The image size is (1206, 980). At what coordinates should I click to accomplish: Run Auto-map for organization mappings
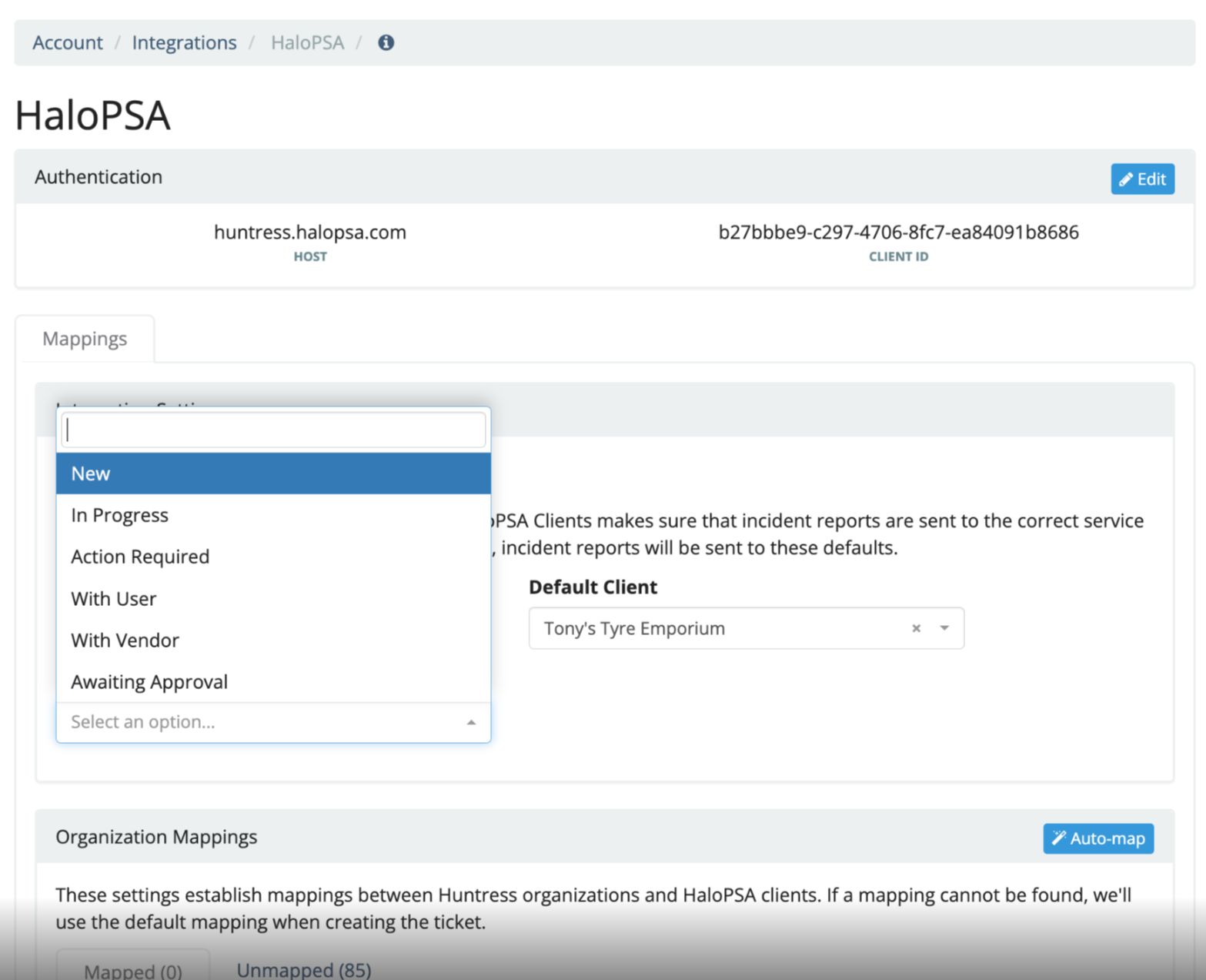[1097, 838]
